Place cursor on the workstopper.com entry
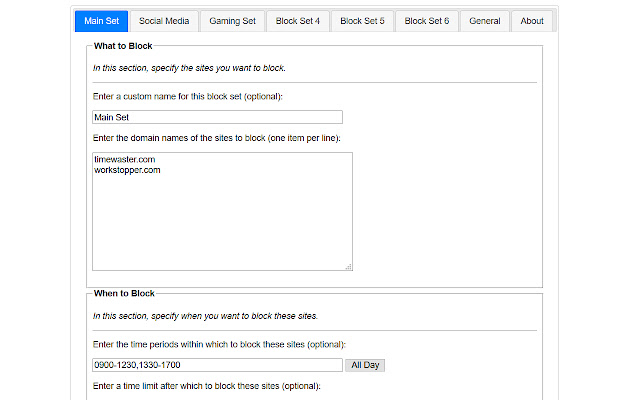Image resolution: width=640 pixels, height=400 pixels. tap(128, 170)
